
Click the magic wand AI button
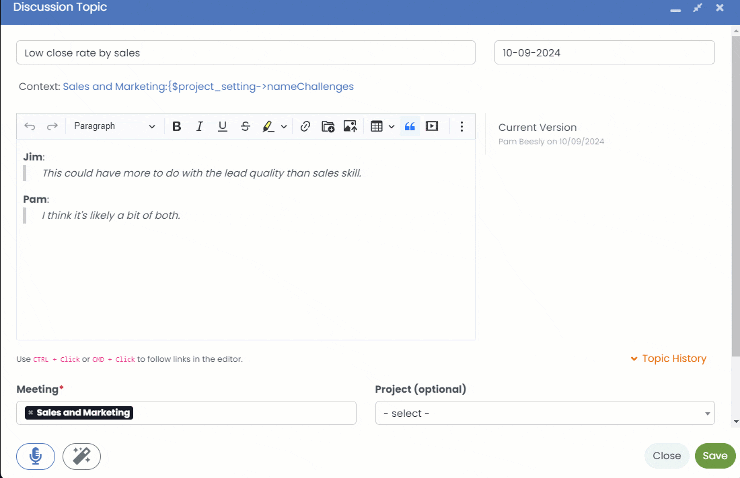click(81, 456)
